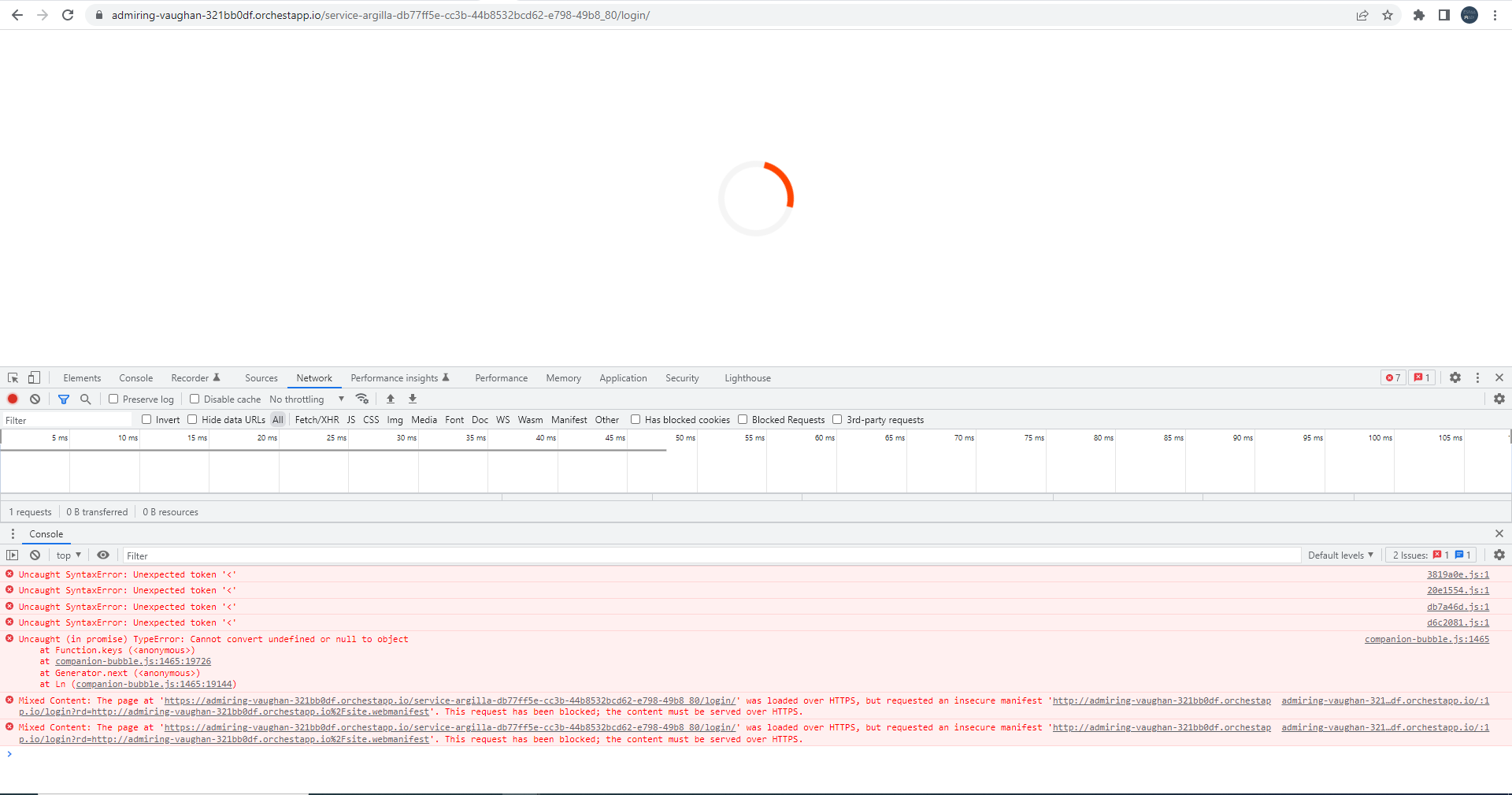
Task: Open the Lighthouse tab
Action: click(747, 377)
